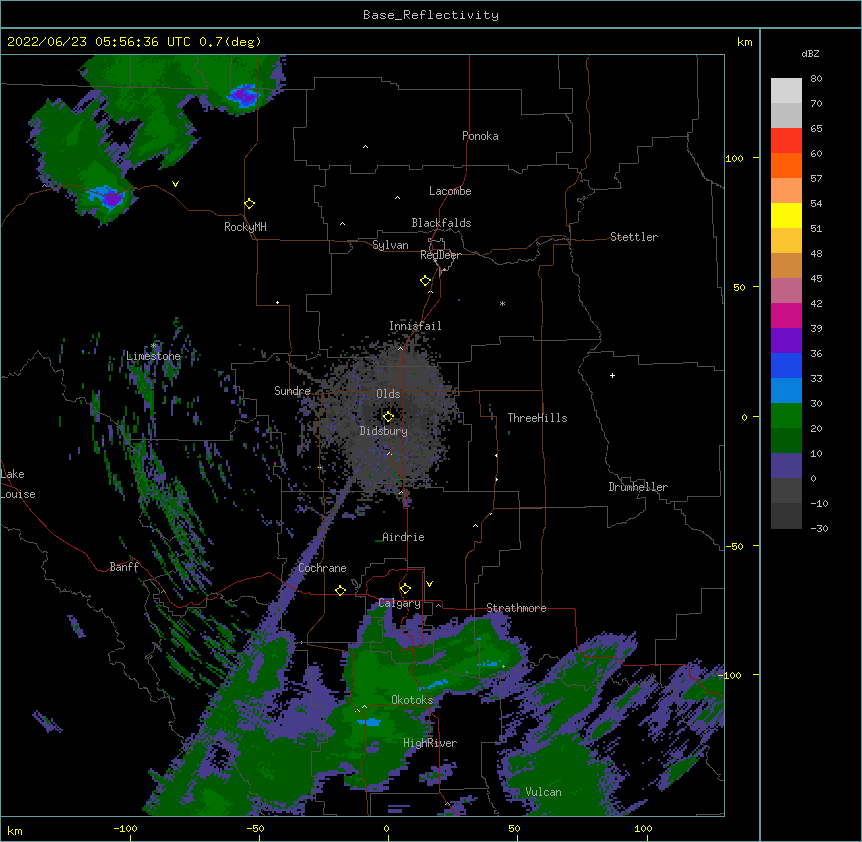Image resolution: width=862 pixels, height=842 pixels.
Task: Click the Okotoks city label
Action: click(x=412, y=700)
